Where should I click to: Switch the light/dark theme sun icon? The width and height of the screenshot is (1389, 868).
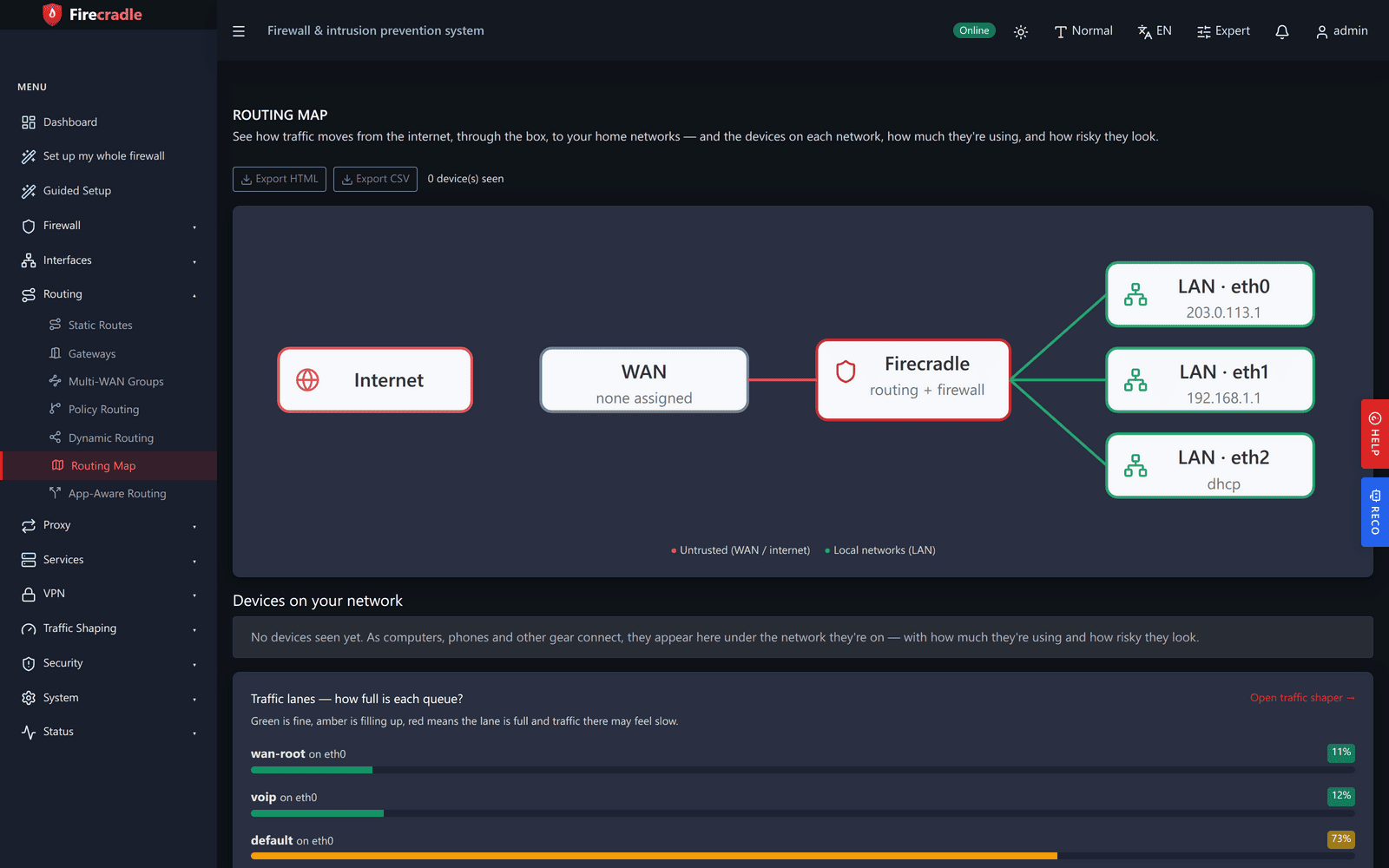pyautogui.click(x=1021, y=31)
